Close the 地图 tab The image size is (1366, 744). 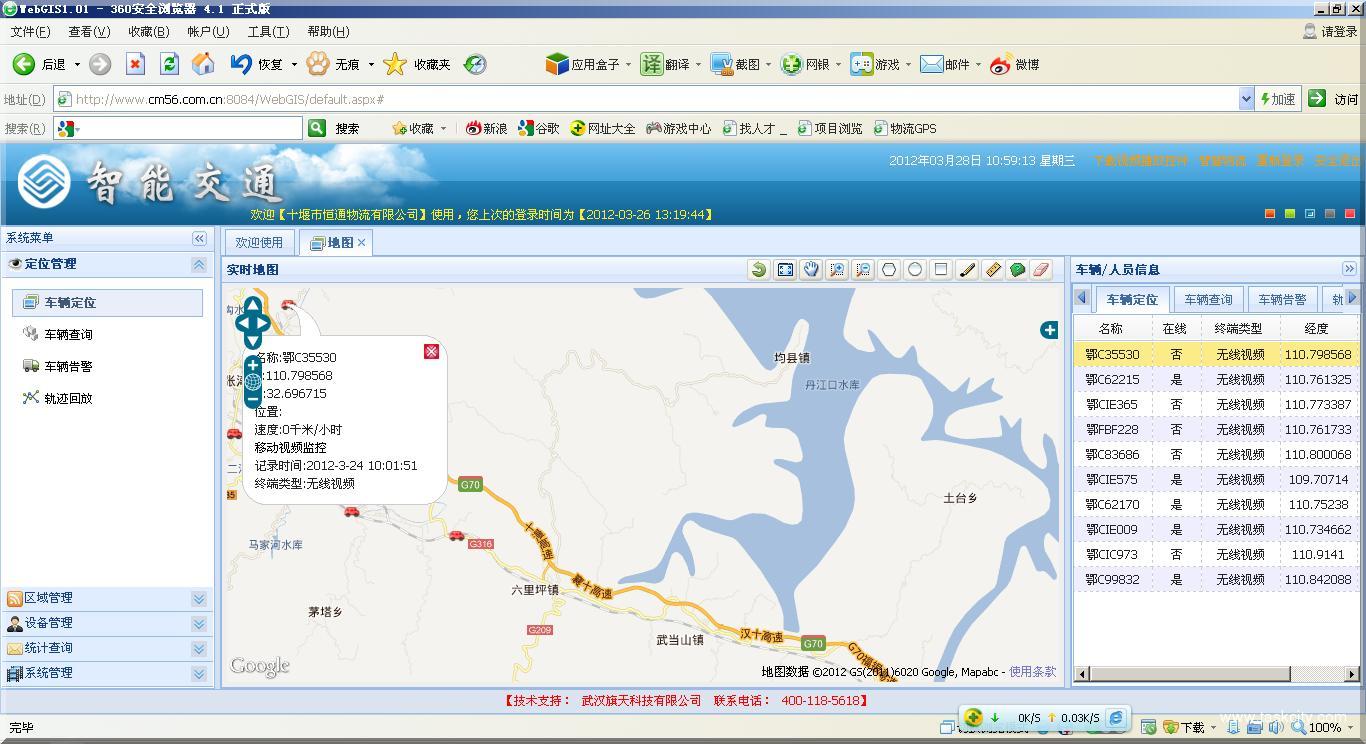coord(362,242)
